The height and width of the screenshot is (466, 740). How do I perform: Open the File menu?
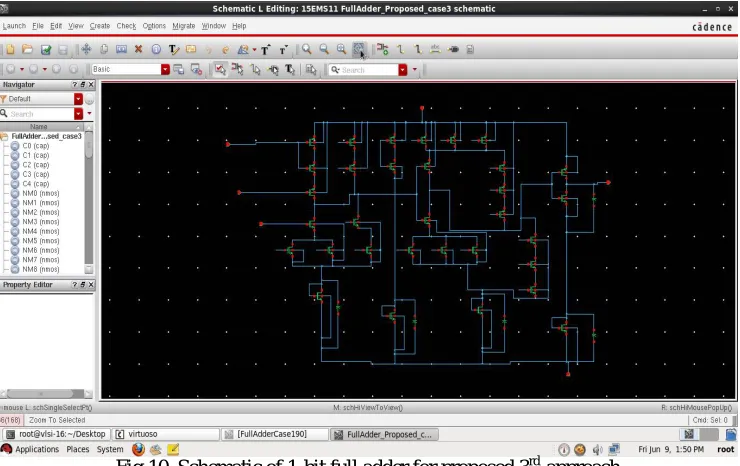click(38, 26)
